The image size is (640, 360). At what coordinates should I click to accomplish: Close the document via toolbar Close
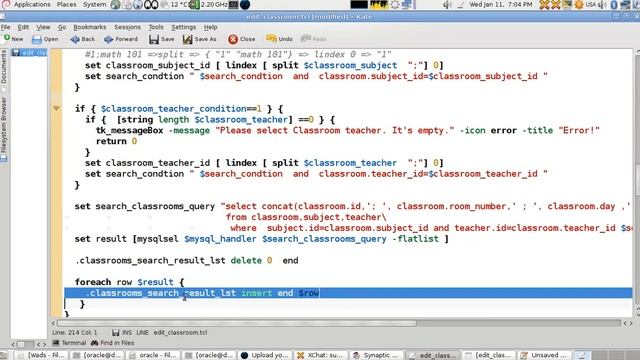point(242,39)
